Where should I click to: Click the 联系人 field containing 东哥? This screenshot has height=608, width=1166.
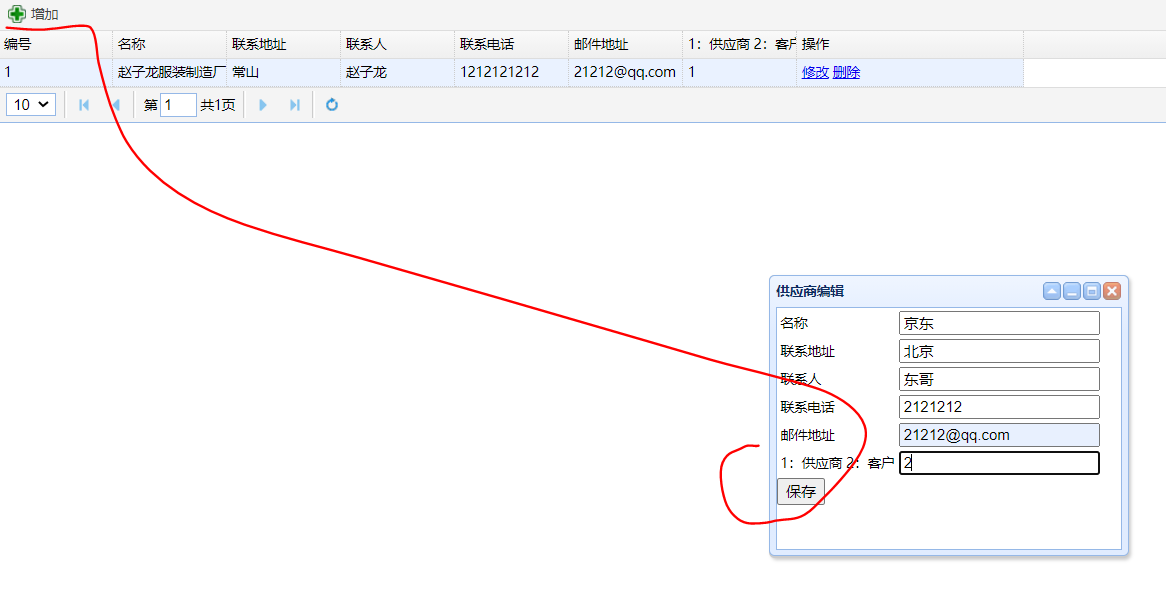999,379
